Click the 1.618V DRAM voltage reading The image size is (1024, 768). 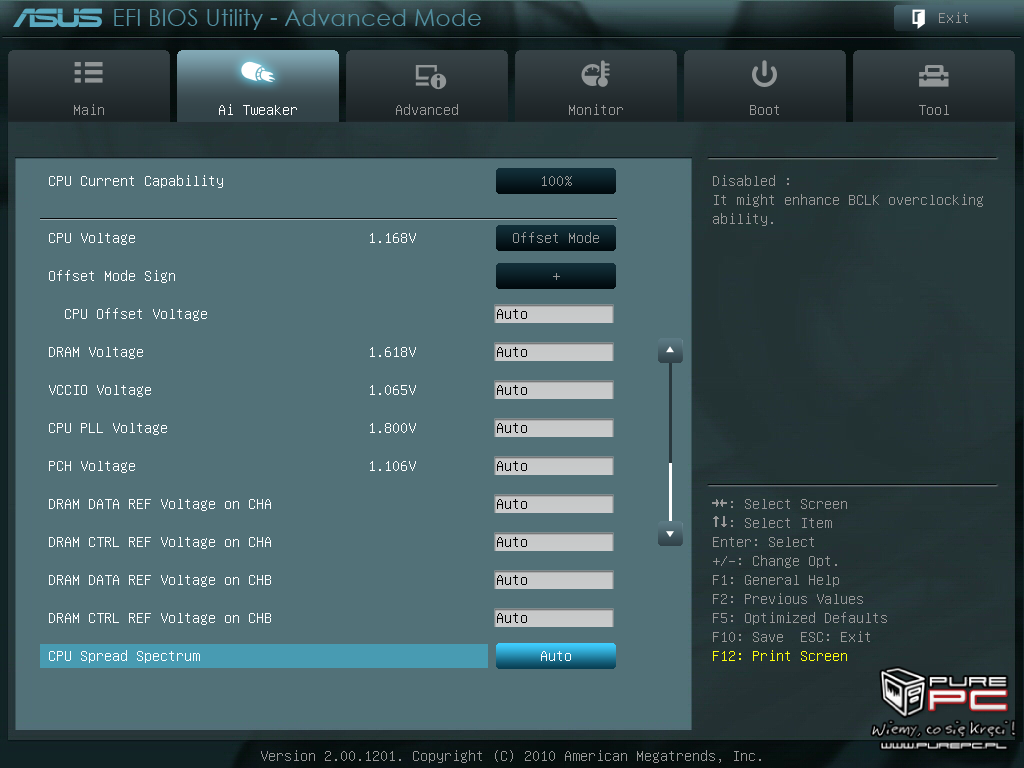[392, 352]
